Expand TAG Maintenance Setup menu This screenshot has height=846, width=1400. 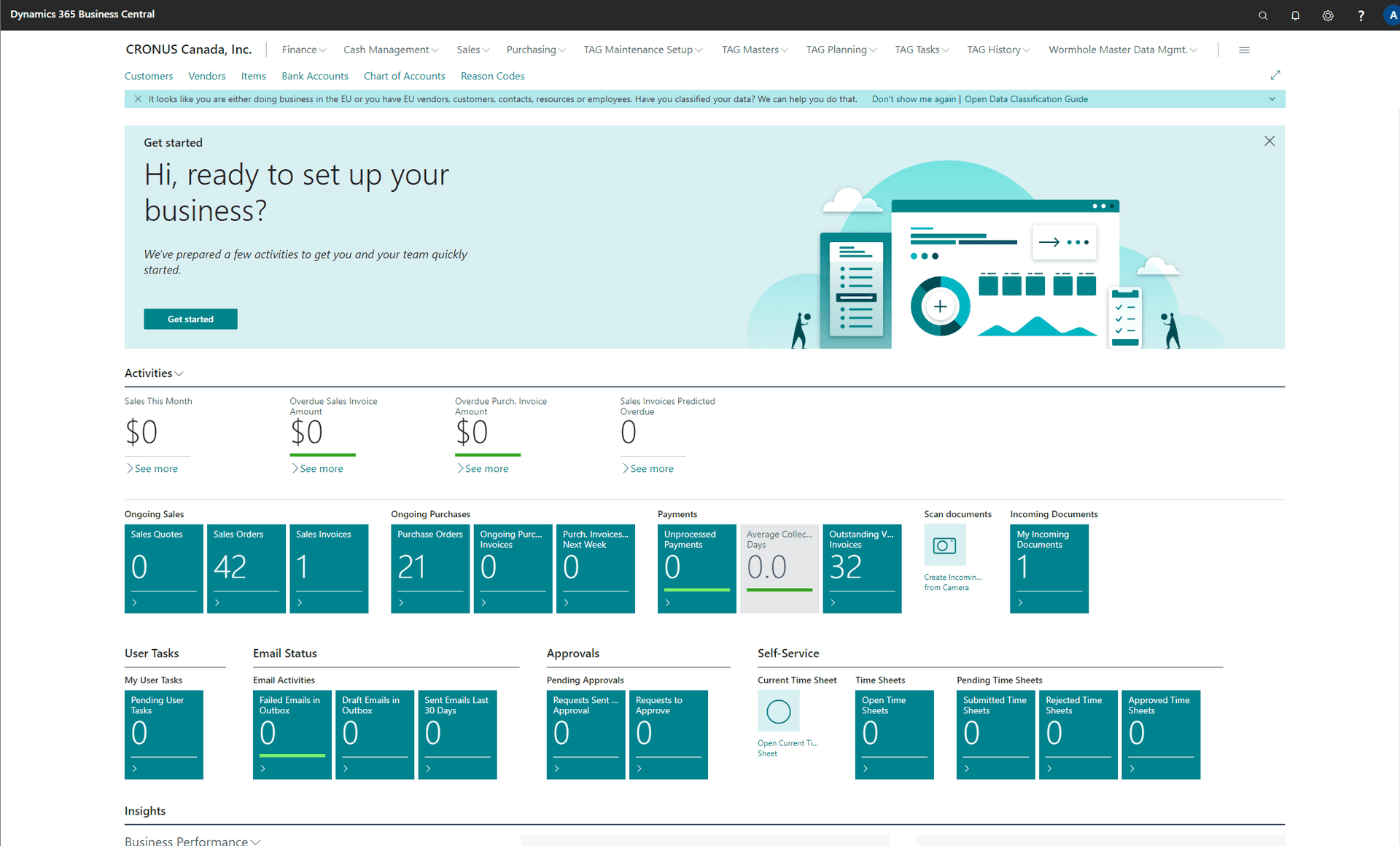(643, 50)
